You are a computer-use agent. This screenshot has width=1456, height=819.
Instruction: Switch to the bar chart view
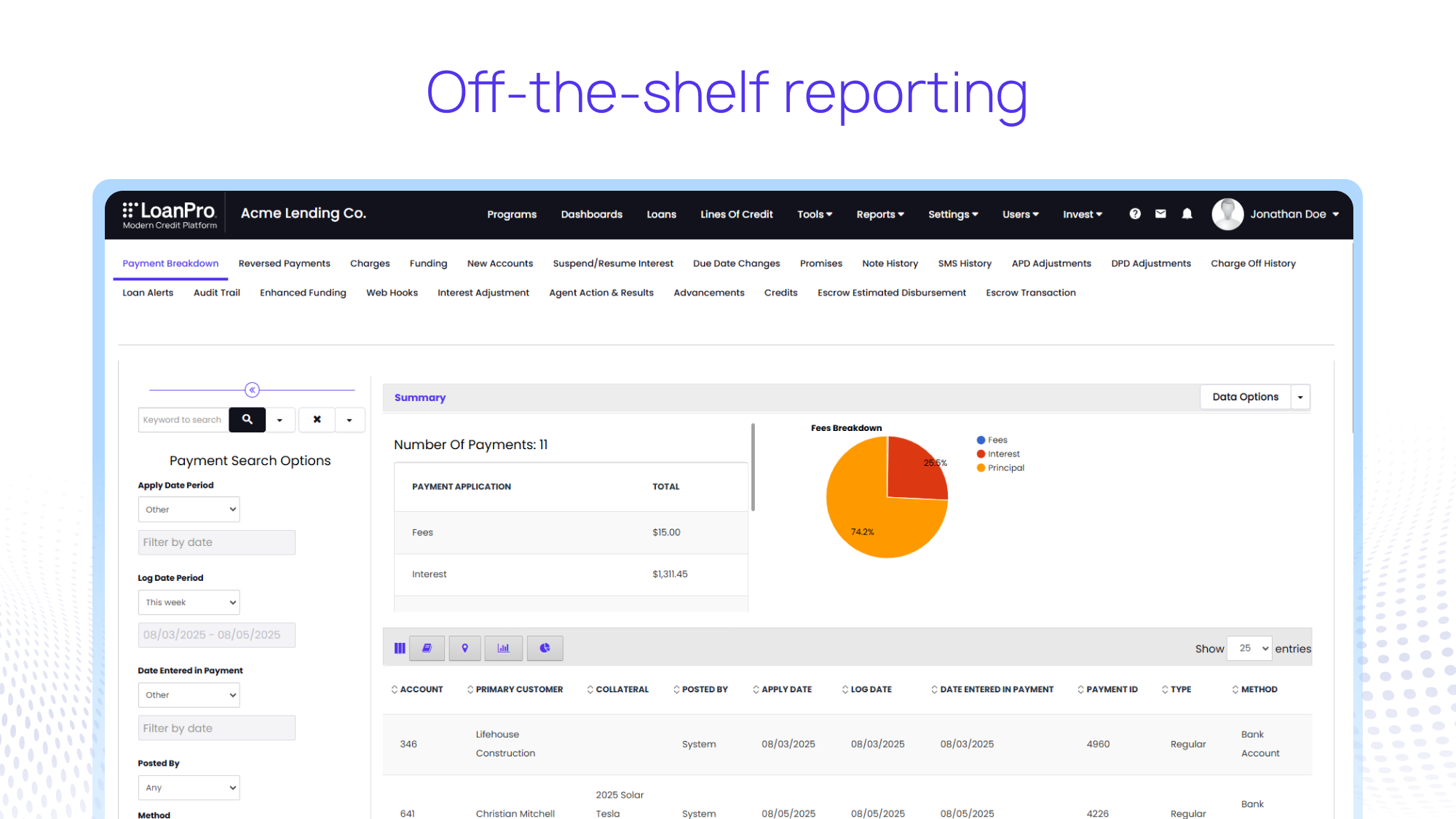click(x=503, y=648)
